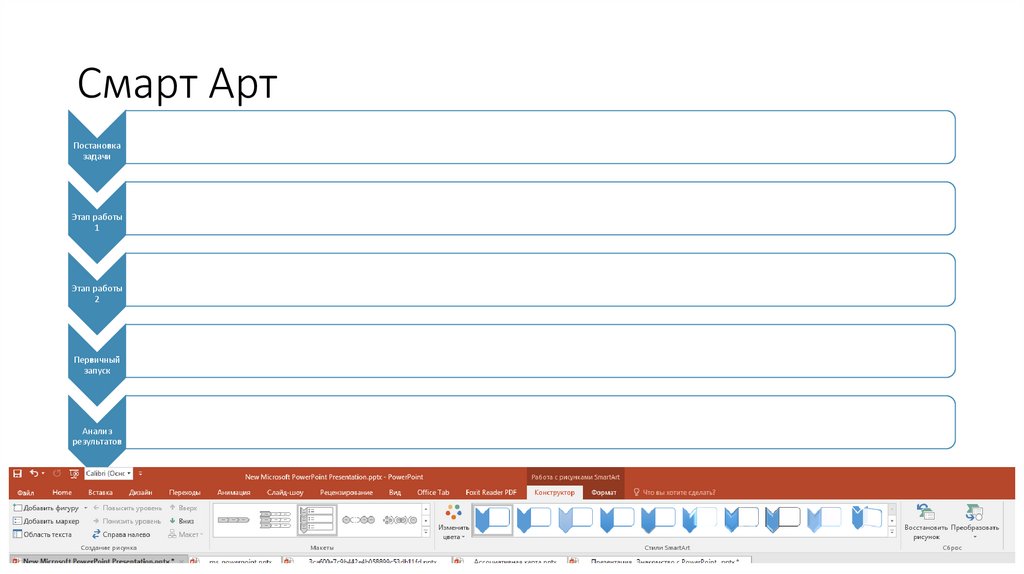The height and width of the screenshot is (574, 1024).
Task: Start slideshow from beginning icon
Action: point(74,474)
